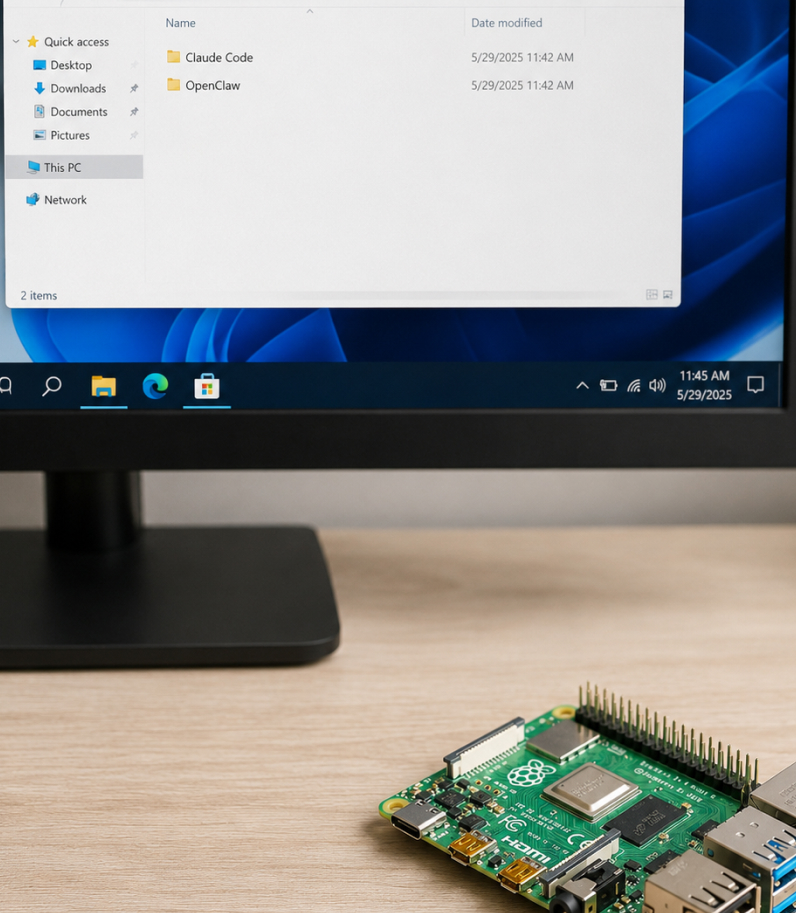Image resolution: width=796 pixels, height=913 pixels.
Task: Open the notification center icon
Action: pos(755,384)
